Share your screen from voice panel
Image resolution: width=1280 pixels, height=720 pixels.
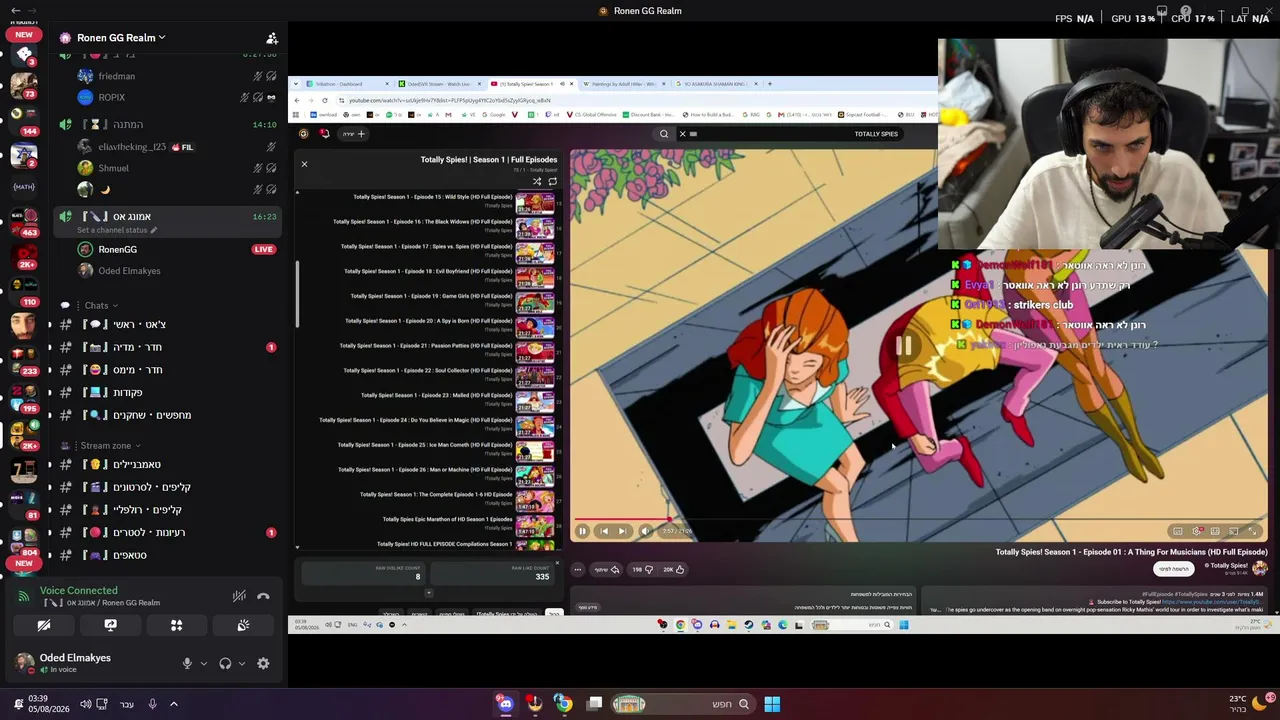click(110, 625)
